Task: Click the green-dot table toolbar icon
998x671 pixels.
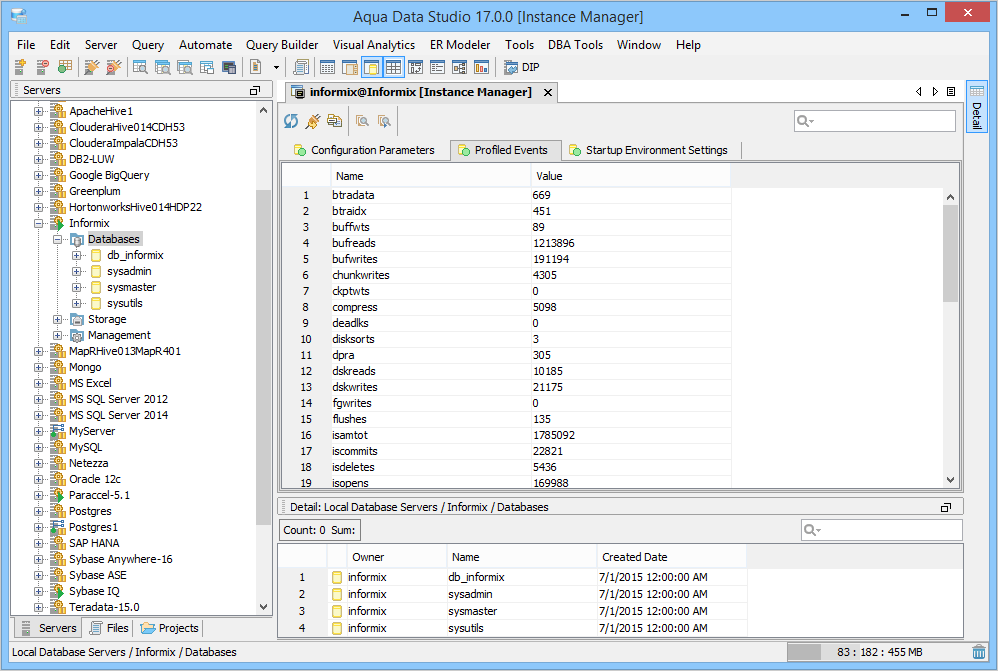Action: [x=64, y=67]
